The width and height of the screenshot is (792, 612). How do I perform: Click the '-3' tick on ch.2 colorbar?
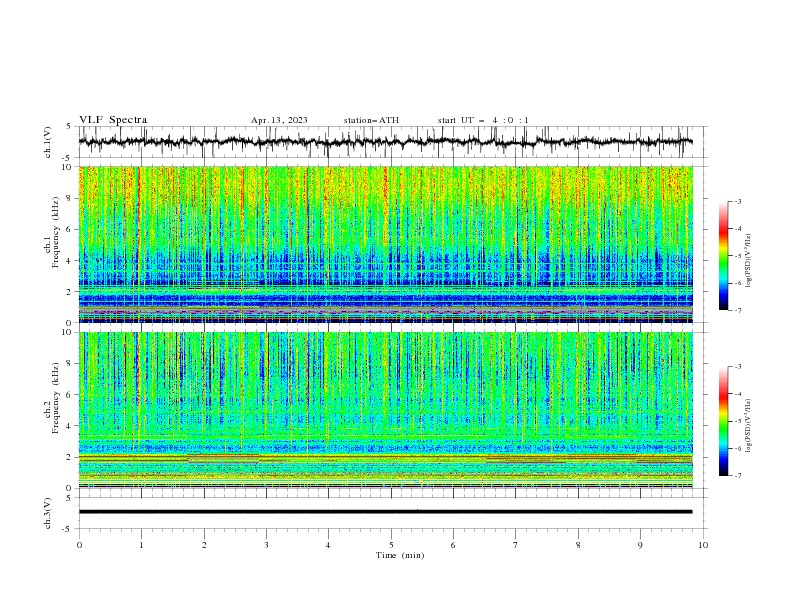tap(737, 367)
